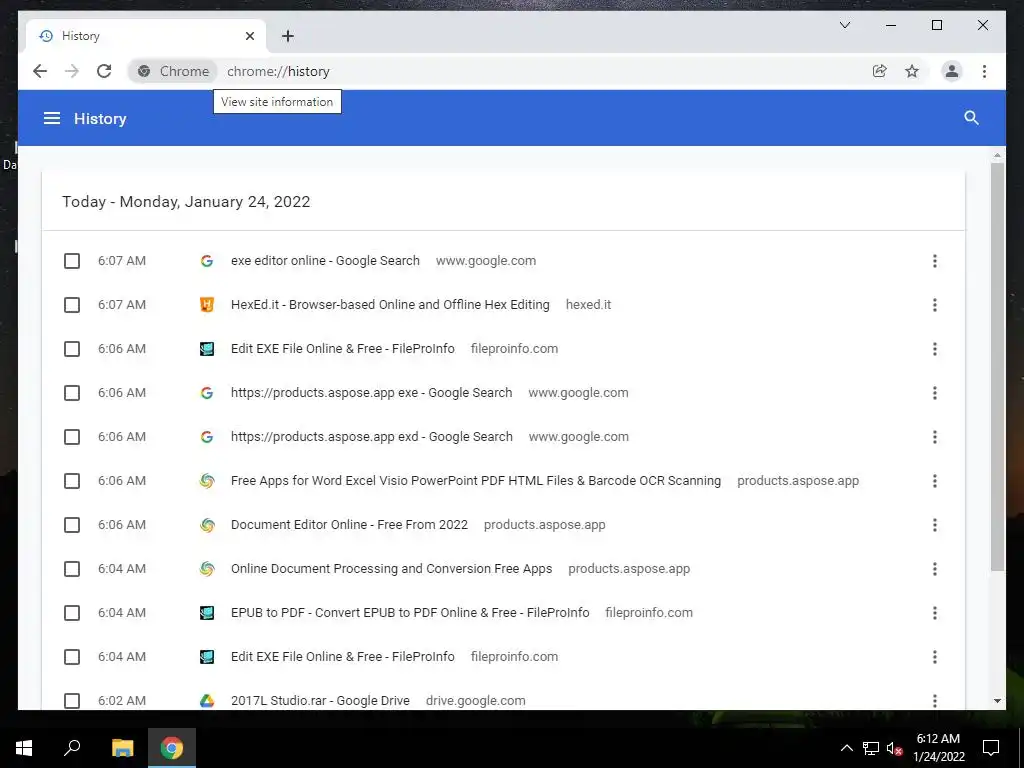Viewport: 1024px width, 768px height.
Task: Check the EPUB to PDF entry checkbox
Action: coord(72,613)
